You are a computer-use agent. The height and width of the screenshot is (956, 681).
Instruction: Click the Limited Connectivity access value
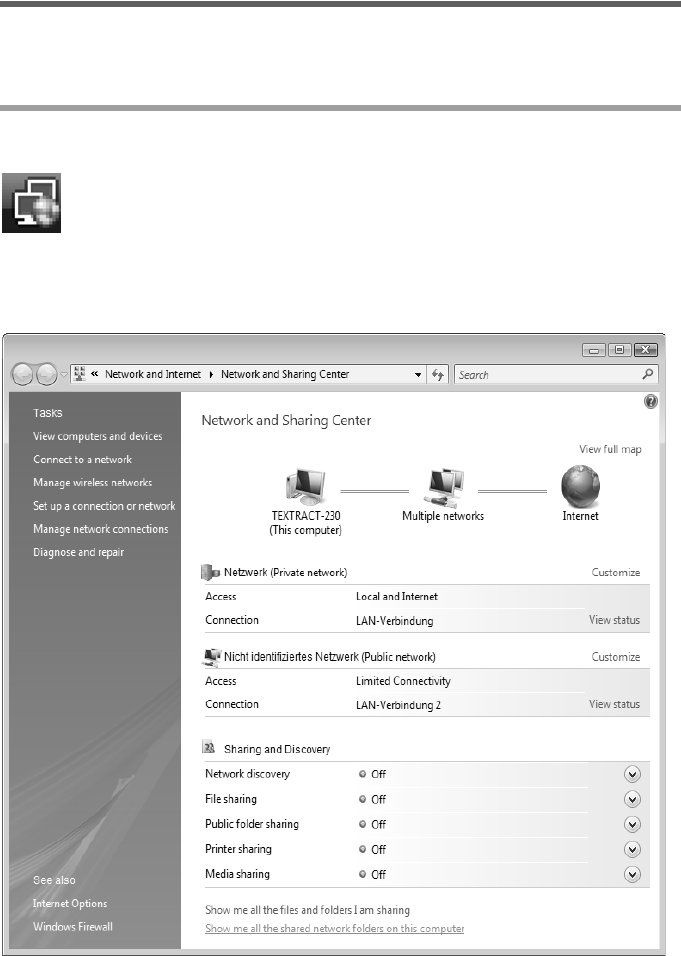coord(403,681)
